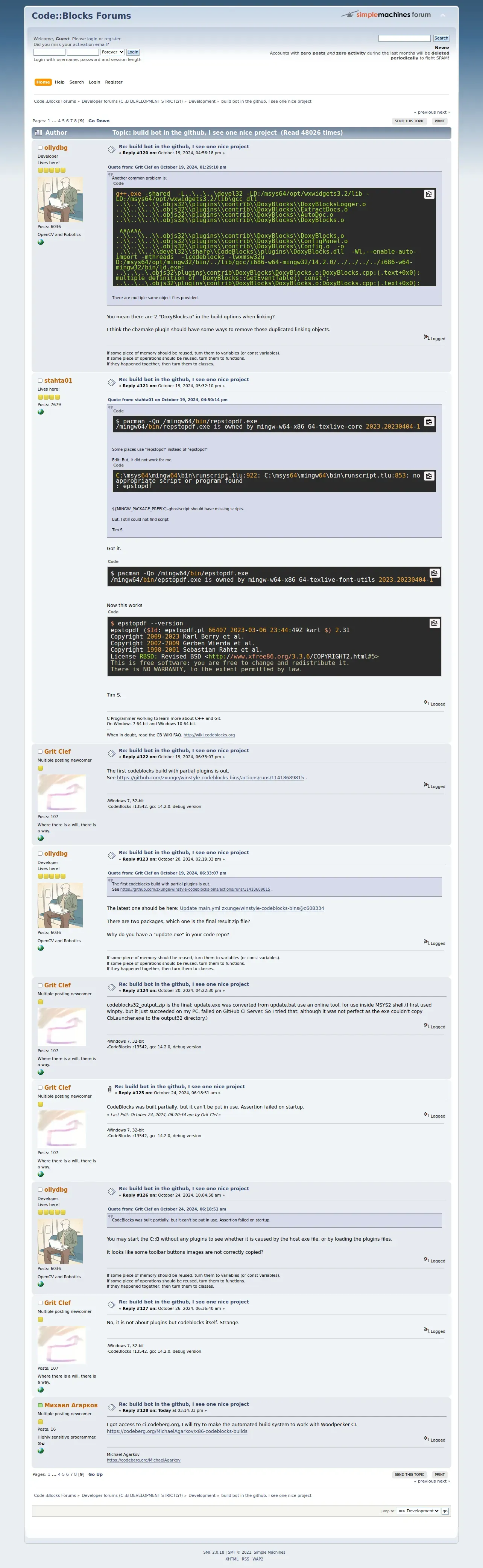Focus the username login field
The height and width of the screenshot is (1568, 483).
[49, 52]
